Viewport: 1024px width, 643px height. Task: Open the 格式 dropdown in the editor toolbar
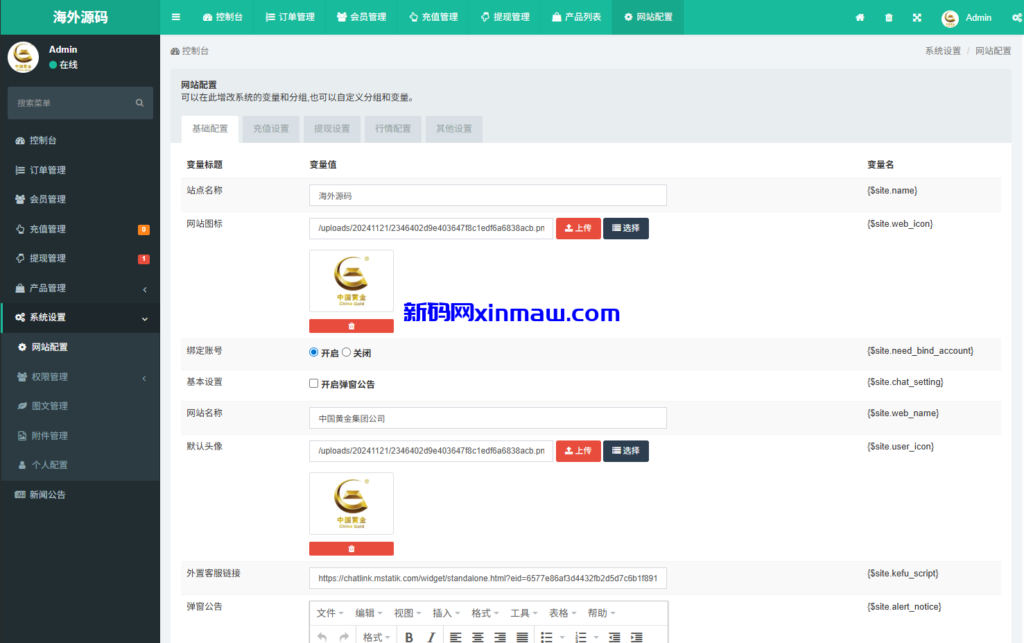pyautogui.click(x=378, y=635)
